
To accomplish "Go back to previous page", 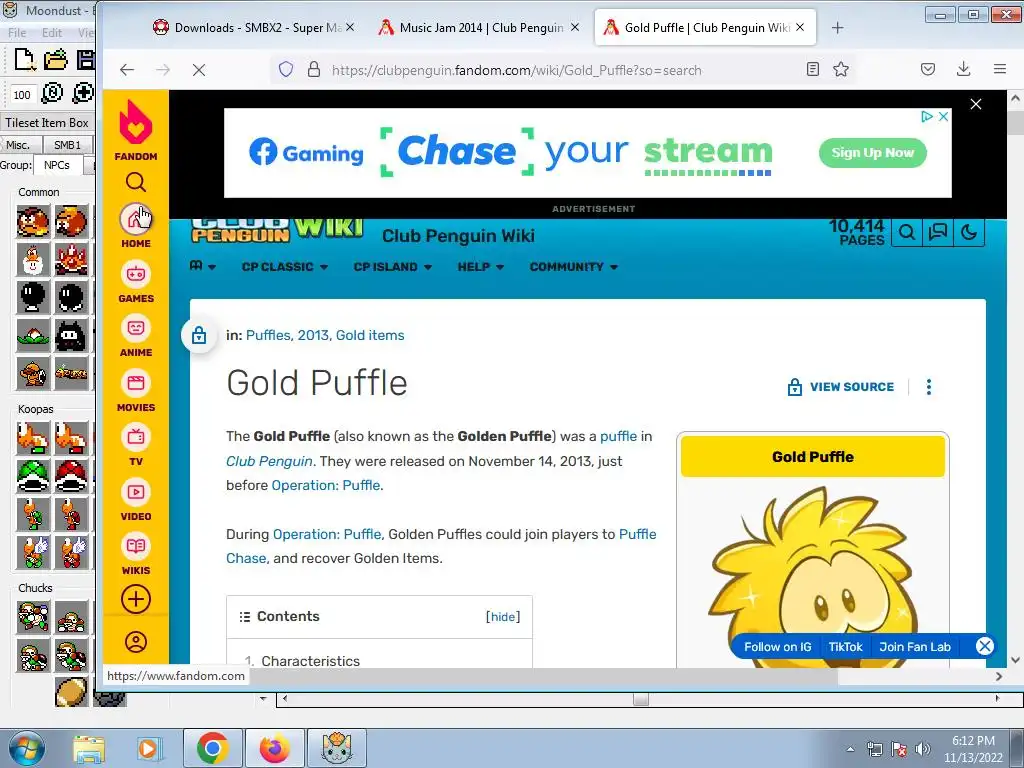I will [x=127, y=70].
